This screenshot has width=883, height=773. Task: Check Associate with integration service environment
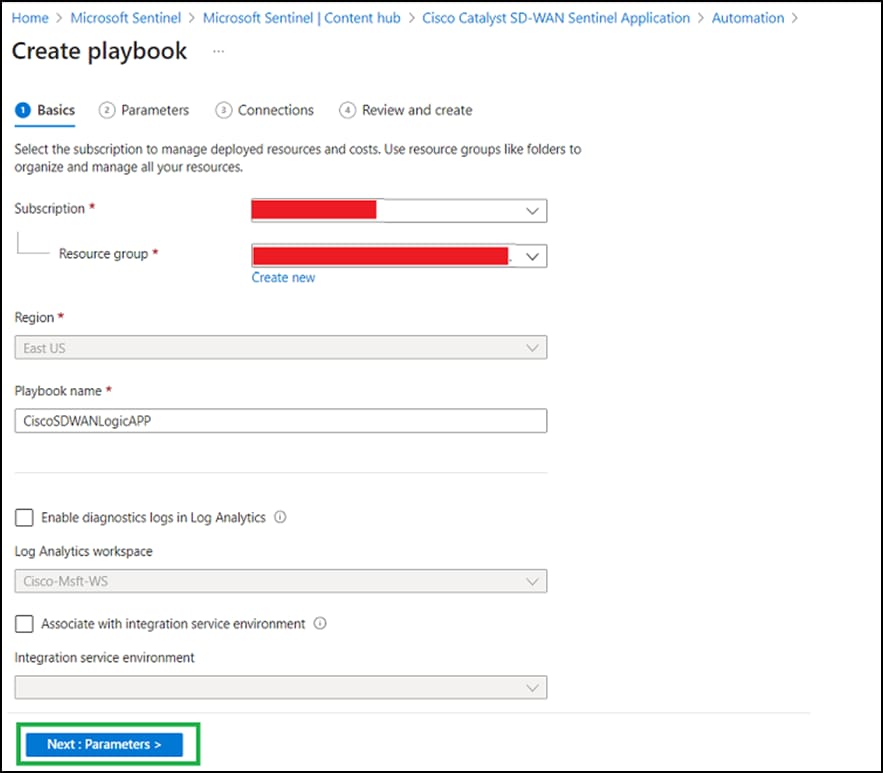click(x=24, y=624)
